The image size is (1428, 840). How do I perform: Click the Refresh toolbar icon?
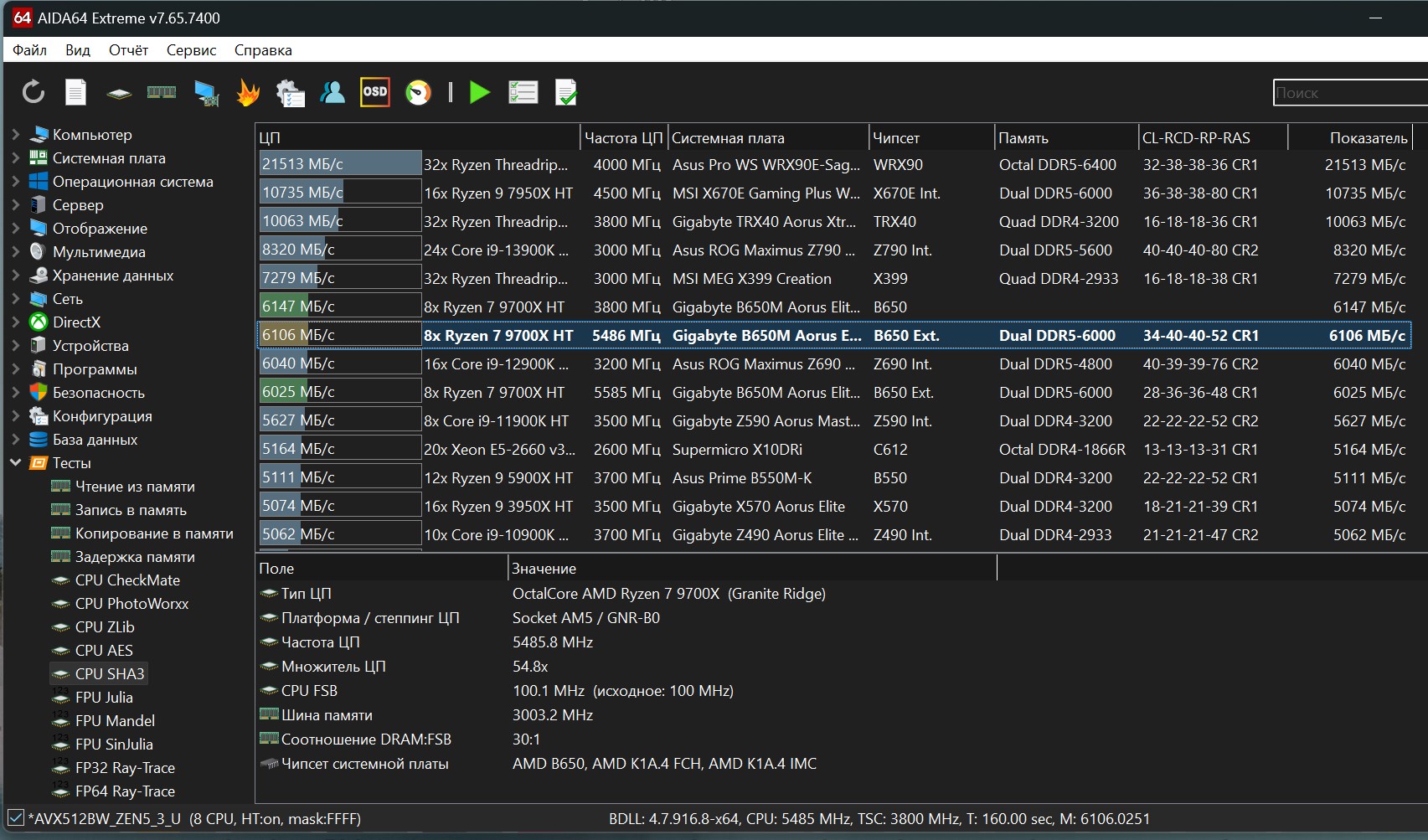(x=34, y=92)
